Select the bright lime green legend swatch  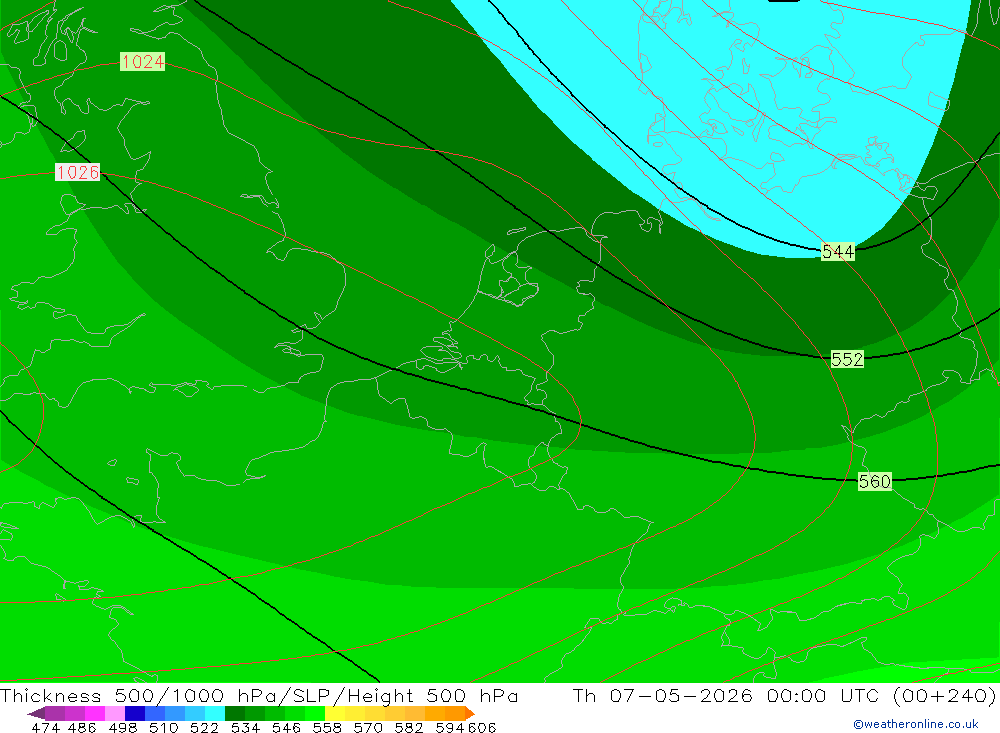(x=315, y=713)
